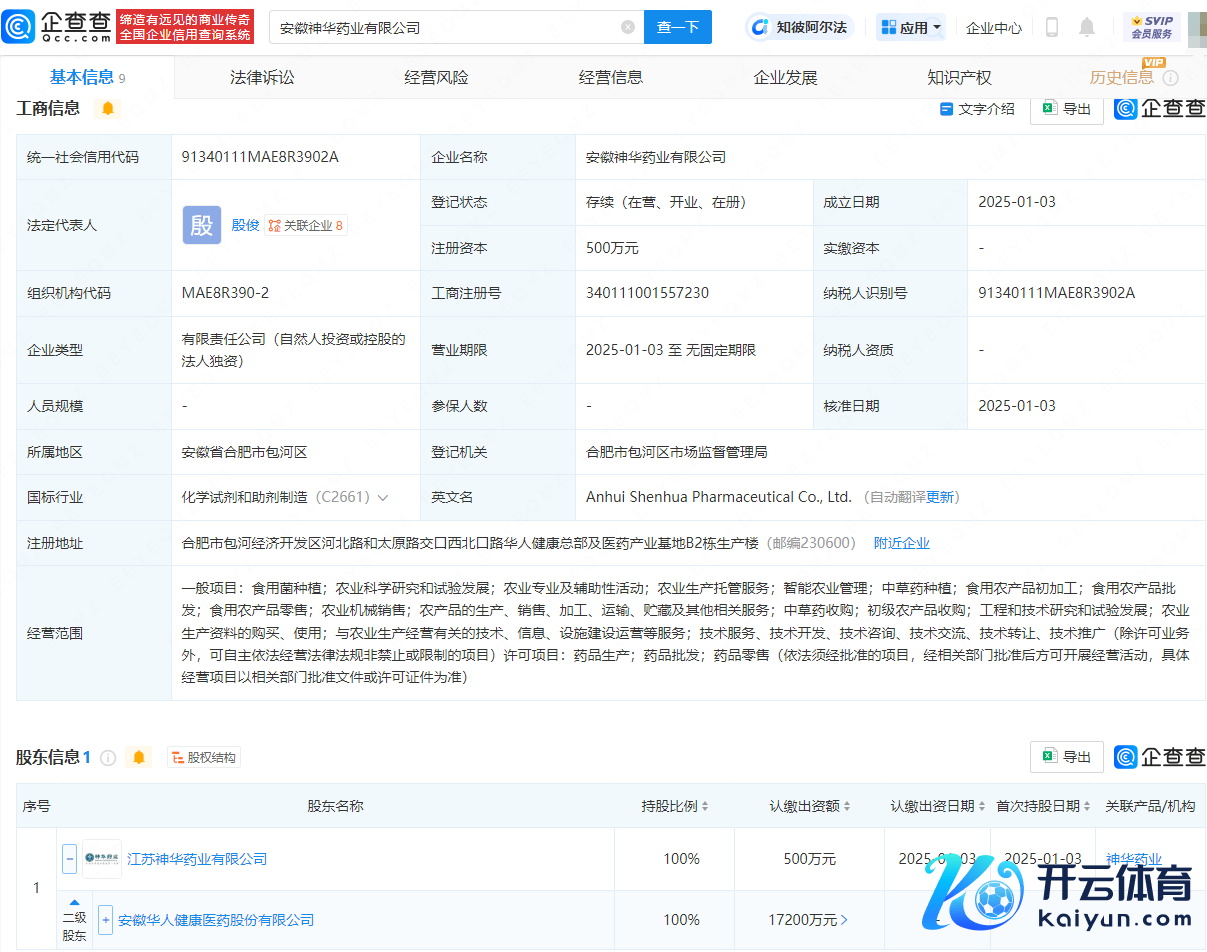1207x952 pixels.
Task: Open the 附近企业 link
Action: [x=901, y=543]
